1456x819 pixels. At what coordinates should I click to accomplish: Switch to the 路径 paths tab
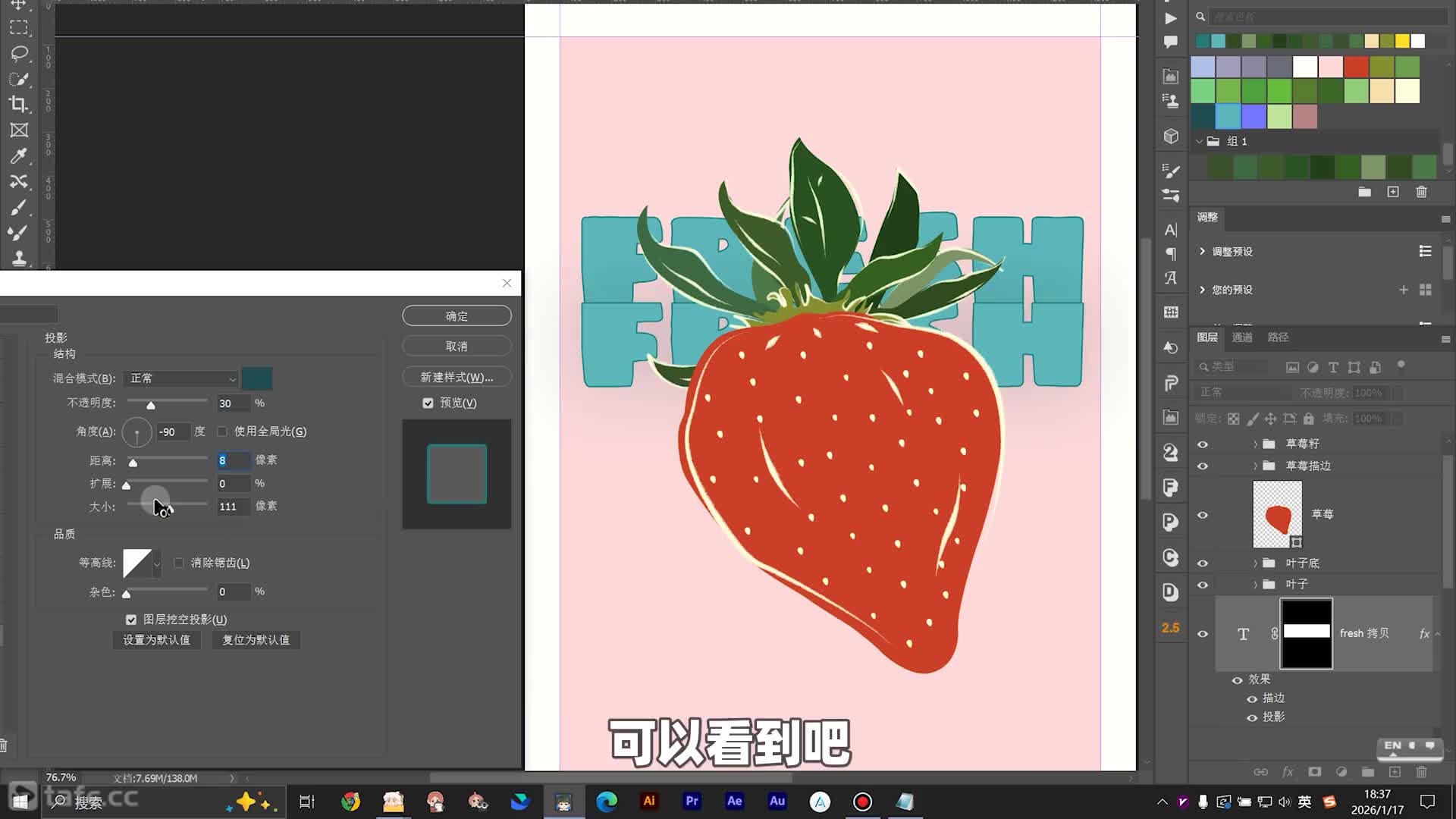(1278, 337)
